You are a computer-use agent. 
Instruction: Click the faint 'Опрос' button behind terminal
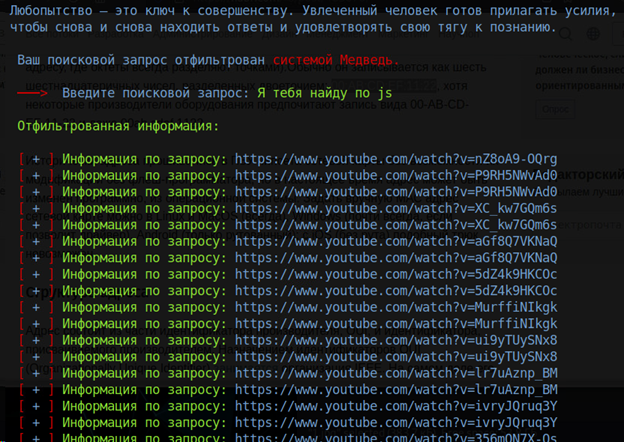click(555, 109)
